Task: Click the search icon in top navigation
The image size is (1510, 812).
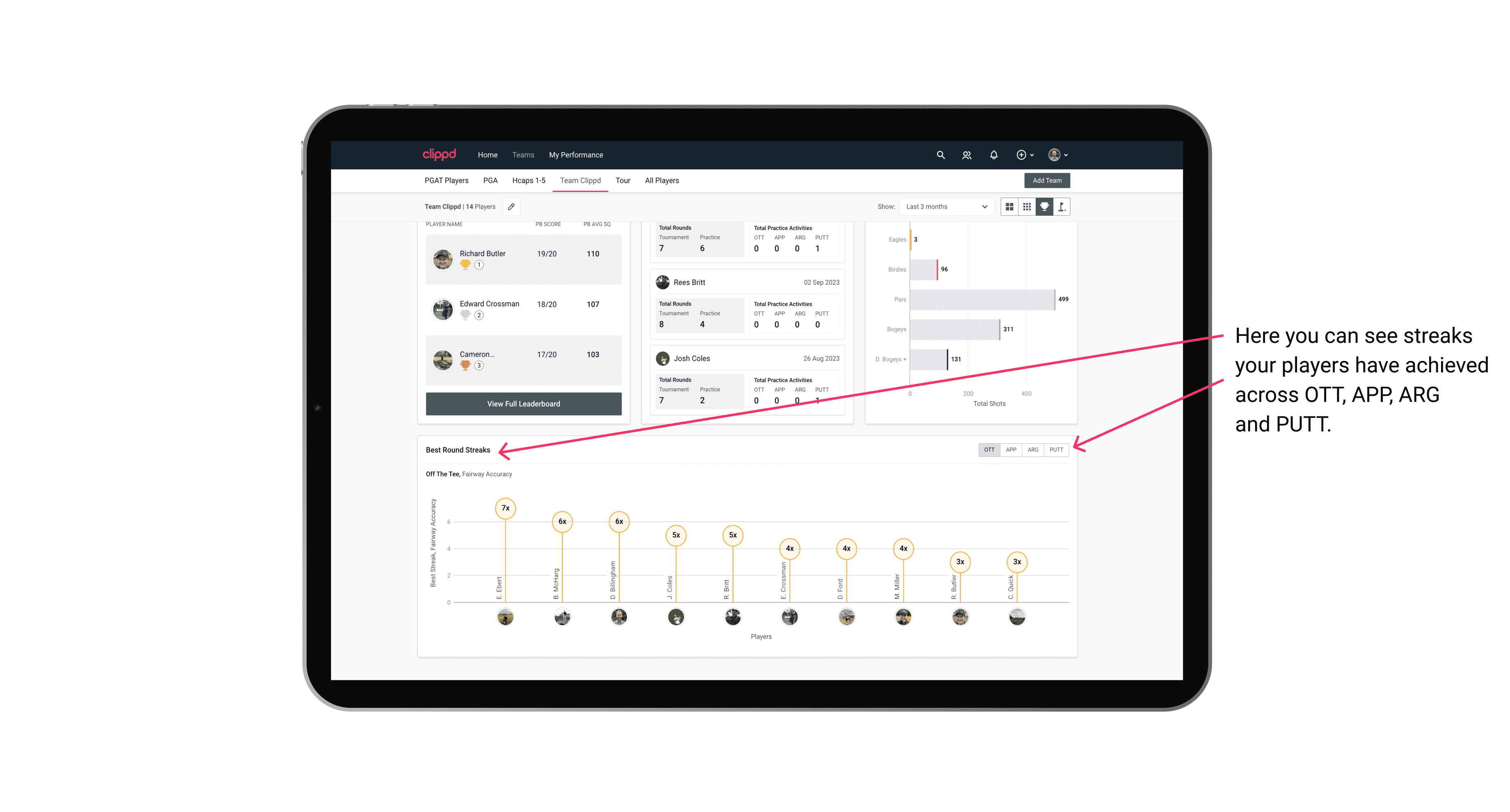Action: coord(940,155)
